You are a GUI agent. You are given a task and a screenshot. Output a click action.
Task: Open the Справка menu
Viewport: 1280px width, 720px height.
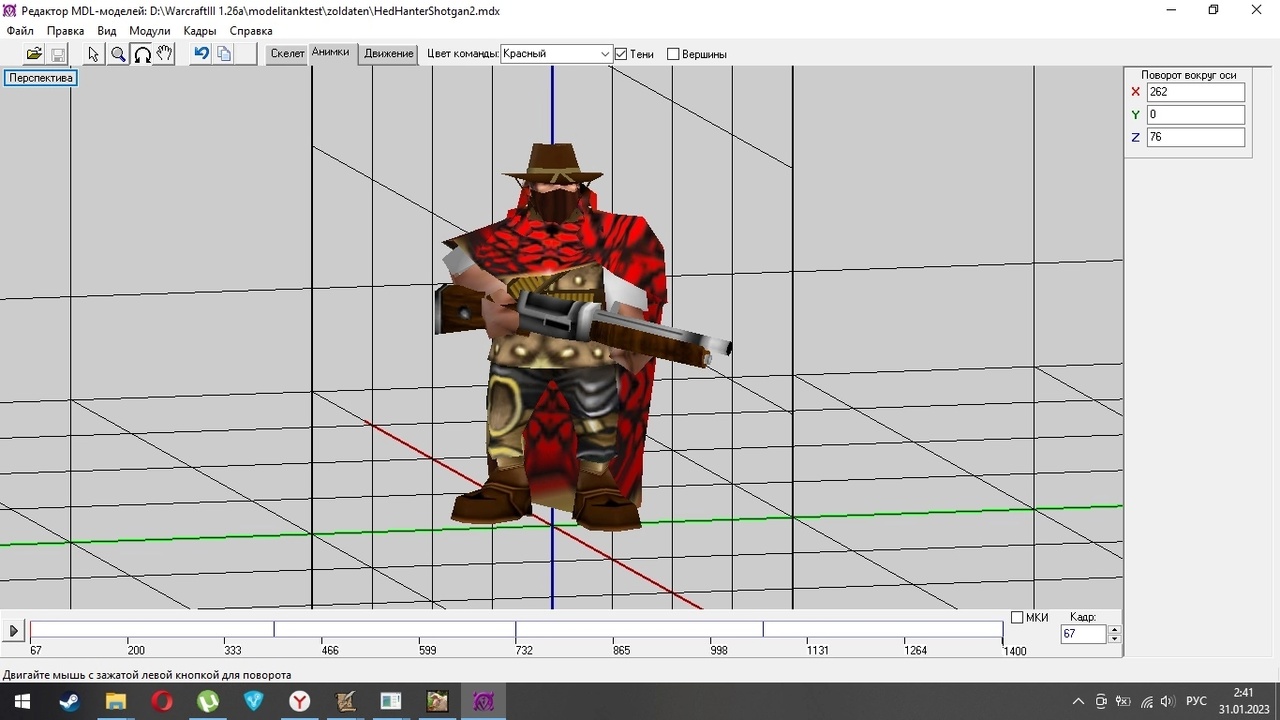tap(251, 31)
